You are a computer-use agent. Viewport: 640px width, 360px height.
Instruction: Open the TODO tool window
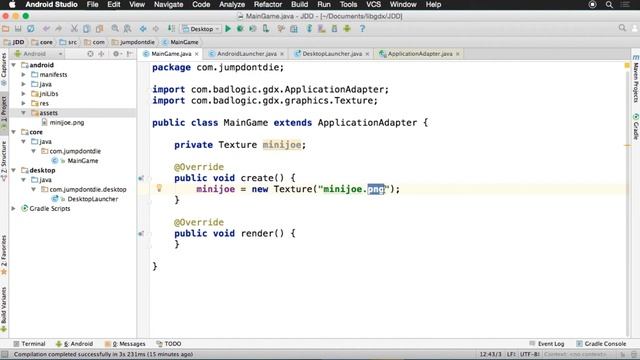(x=169, y=344)
